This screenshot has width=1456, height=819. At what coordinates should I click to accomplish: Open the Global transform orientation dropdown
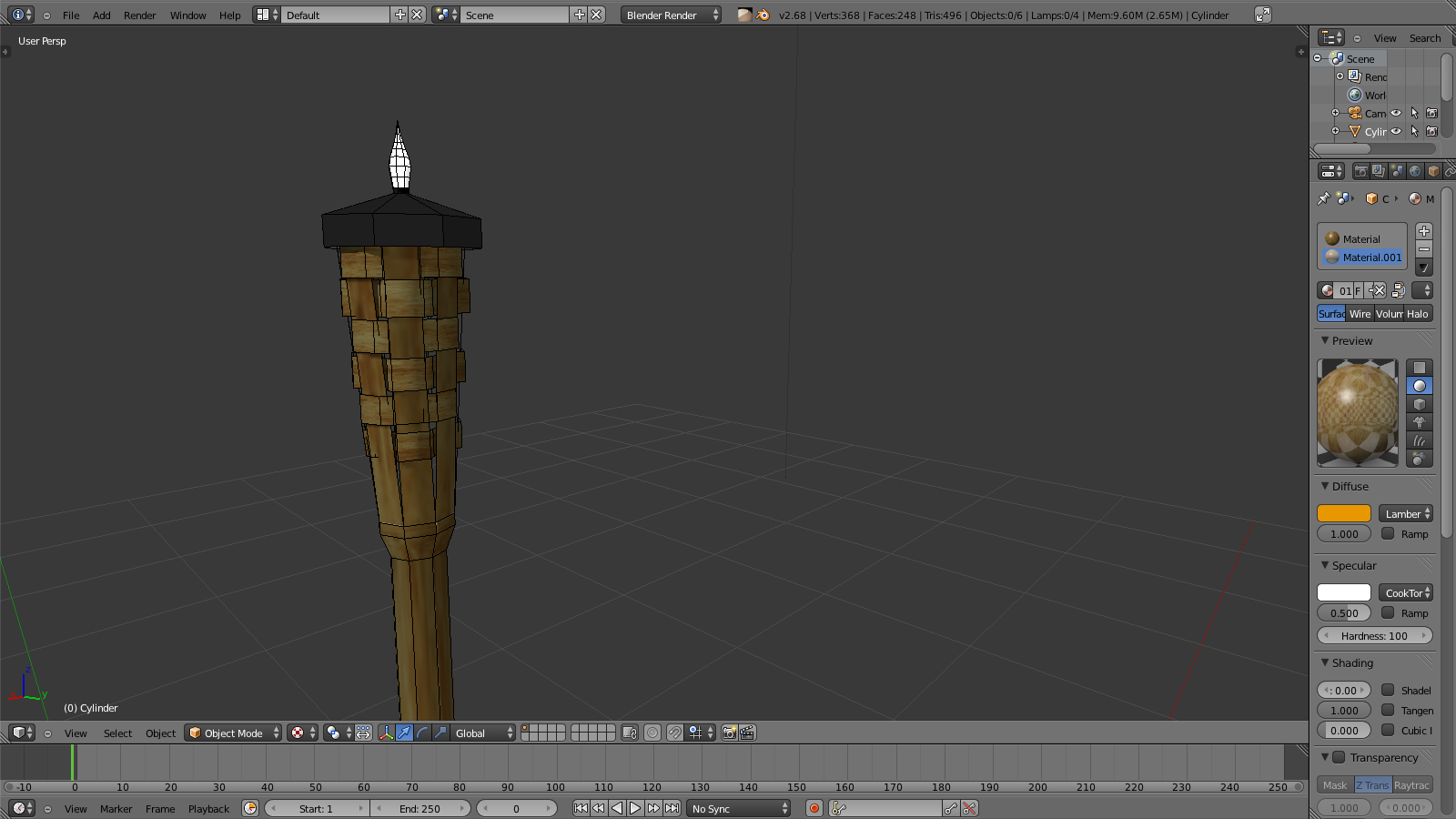(482, 733)
